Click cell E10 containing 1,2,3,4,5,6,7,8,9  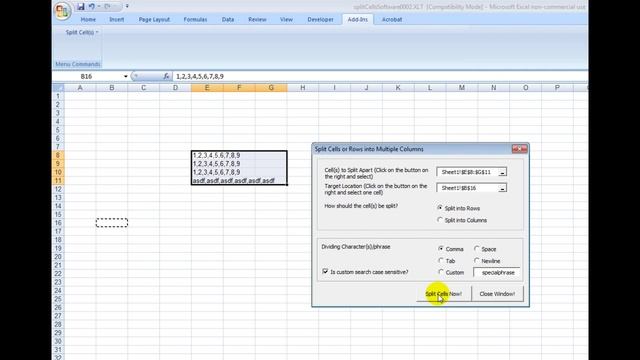click(x=207, y=172)
